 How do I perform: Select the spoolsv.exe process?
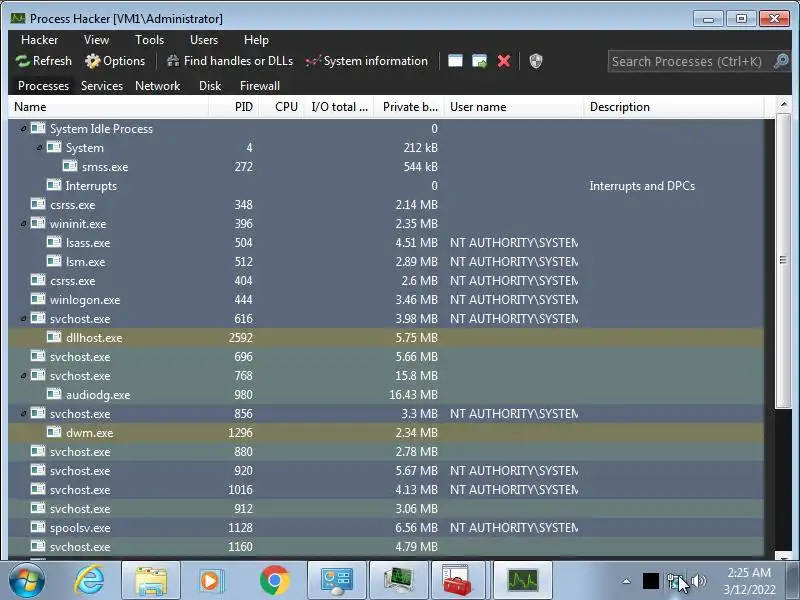pos(386,528)
